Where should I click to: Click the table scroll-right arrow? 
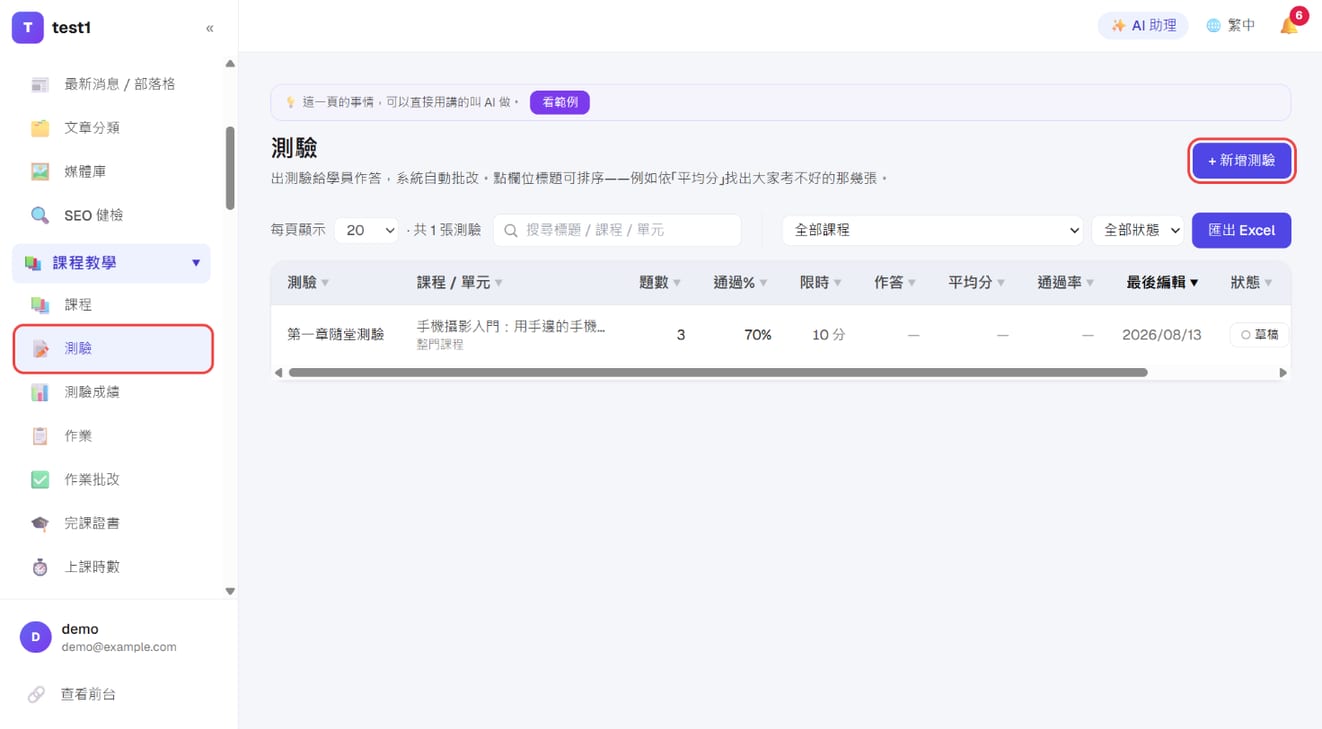pyautogui.click(x=1283, y=373)
